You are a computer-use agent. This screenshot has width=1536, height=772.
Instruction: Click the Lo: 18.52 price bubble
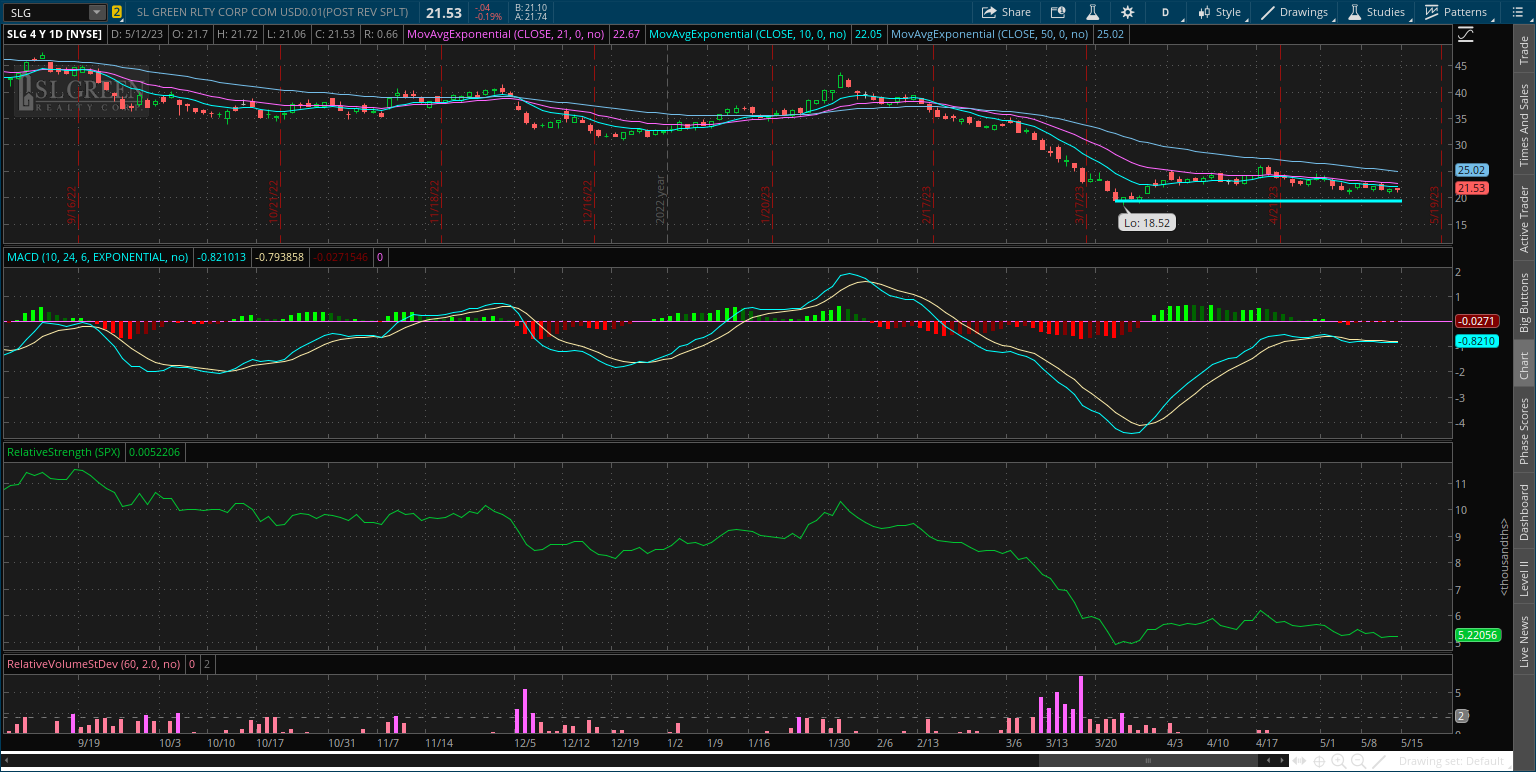(1147, 223)
